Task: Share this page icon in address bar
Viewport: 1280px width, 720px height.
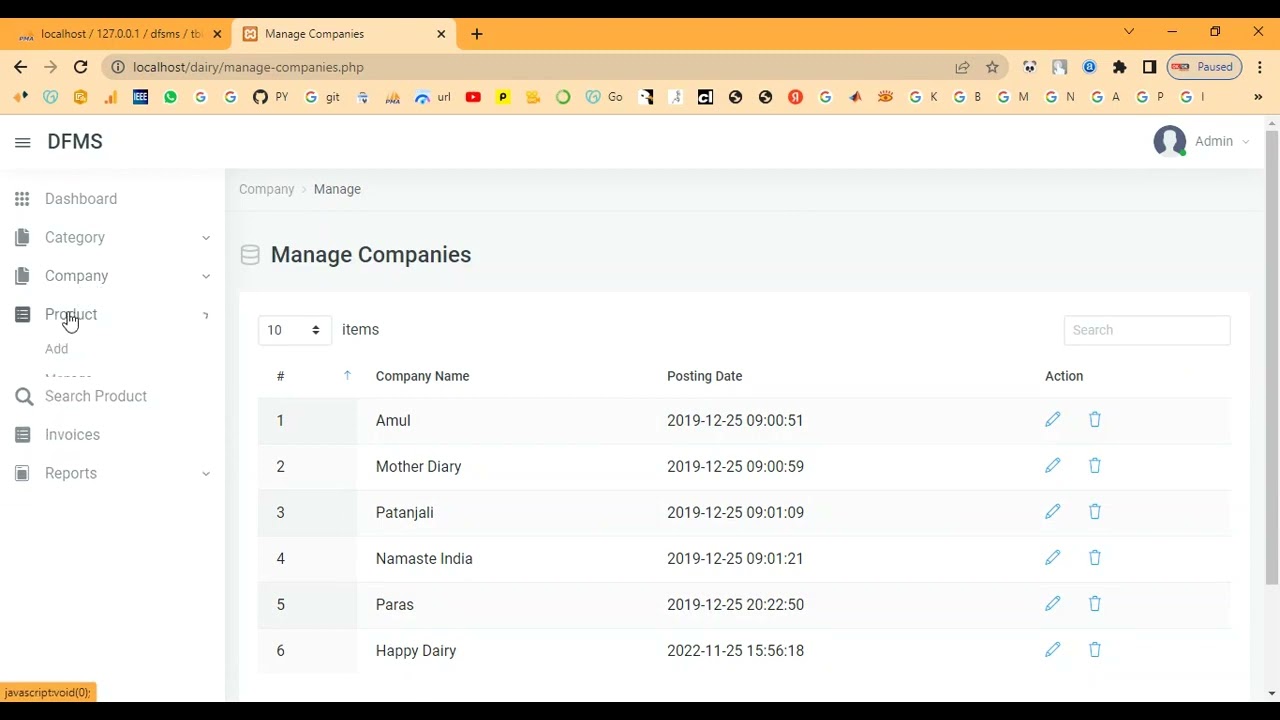Action: [x=962, y=67]
